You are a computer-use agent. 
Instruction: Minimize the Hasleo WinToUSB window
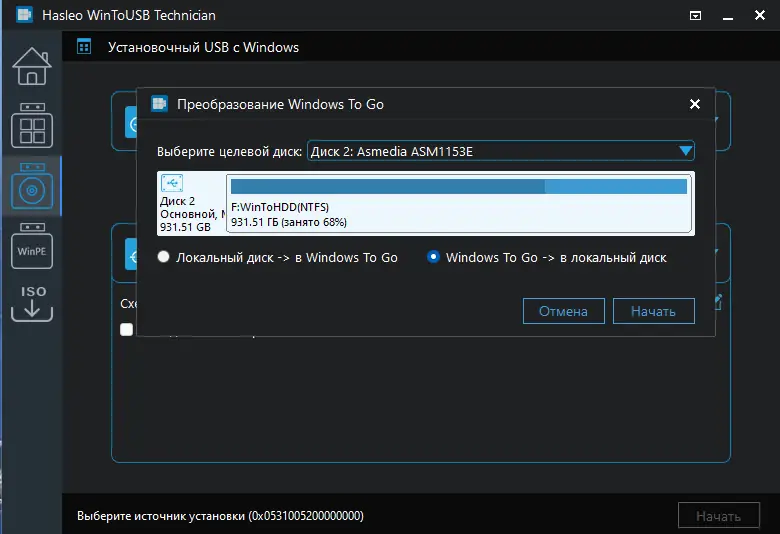(x=728, y=18)
